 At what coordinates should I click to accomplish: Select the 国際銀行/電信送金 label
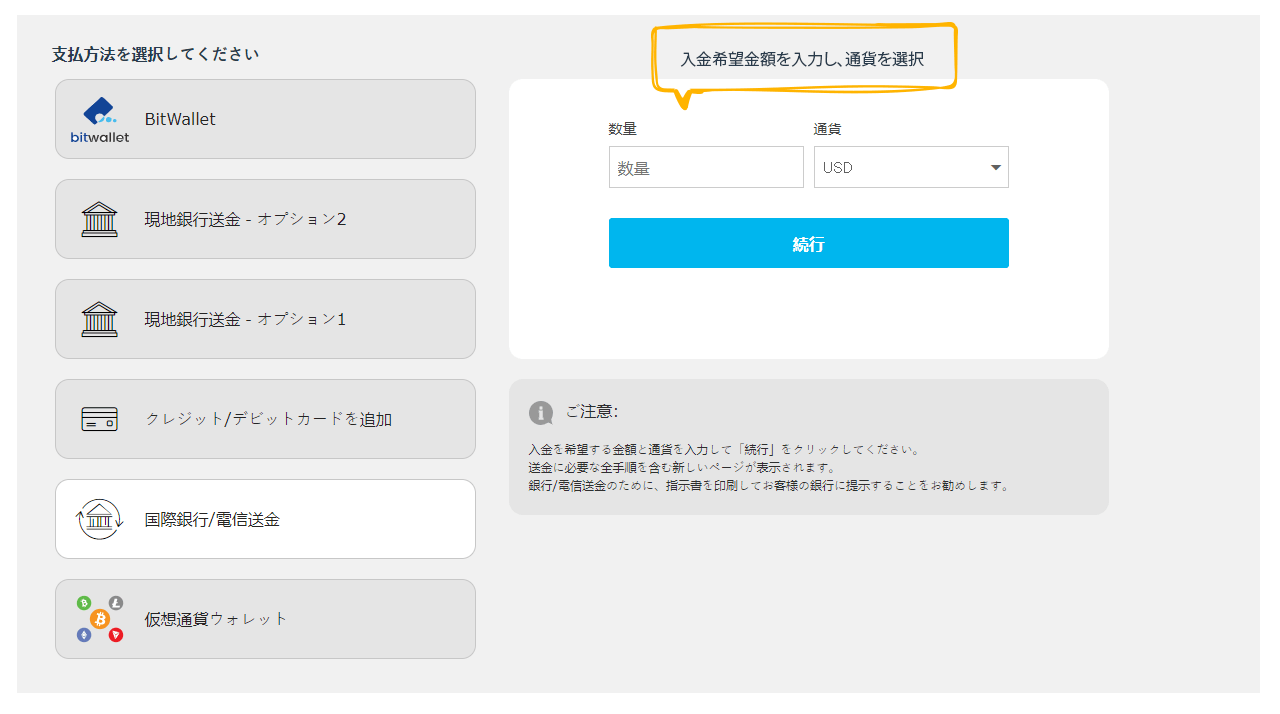pyautogui.click(x=212, y=519)
